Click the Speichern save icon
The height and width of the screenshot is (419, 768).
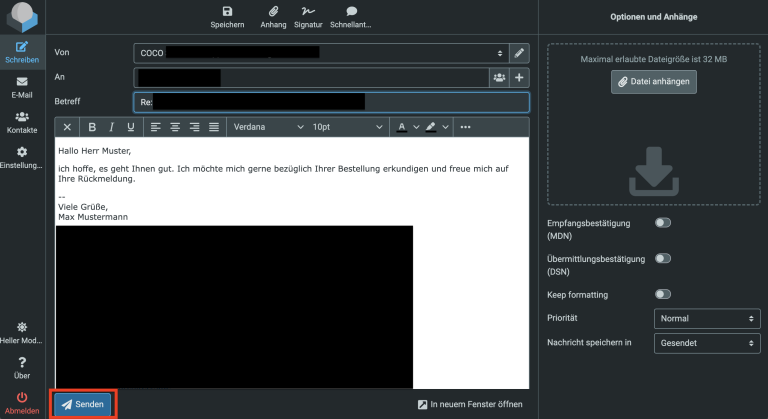coord(227,15)
